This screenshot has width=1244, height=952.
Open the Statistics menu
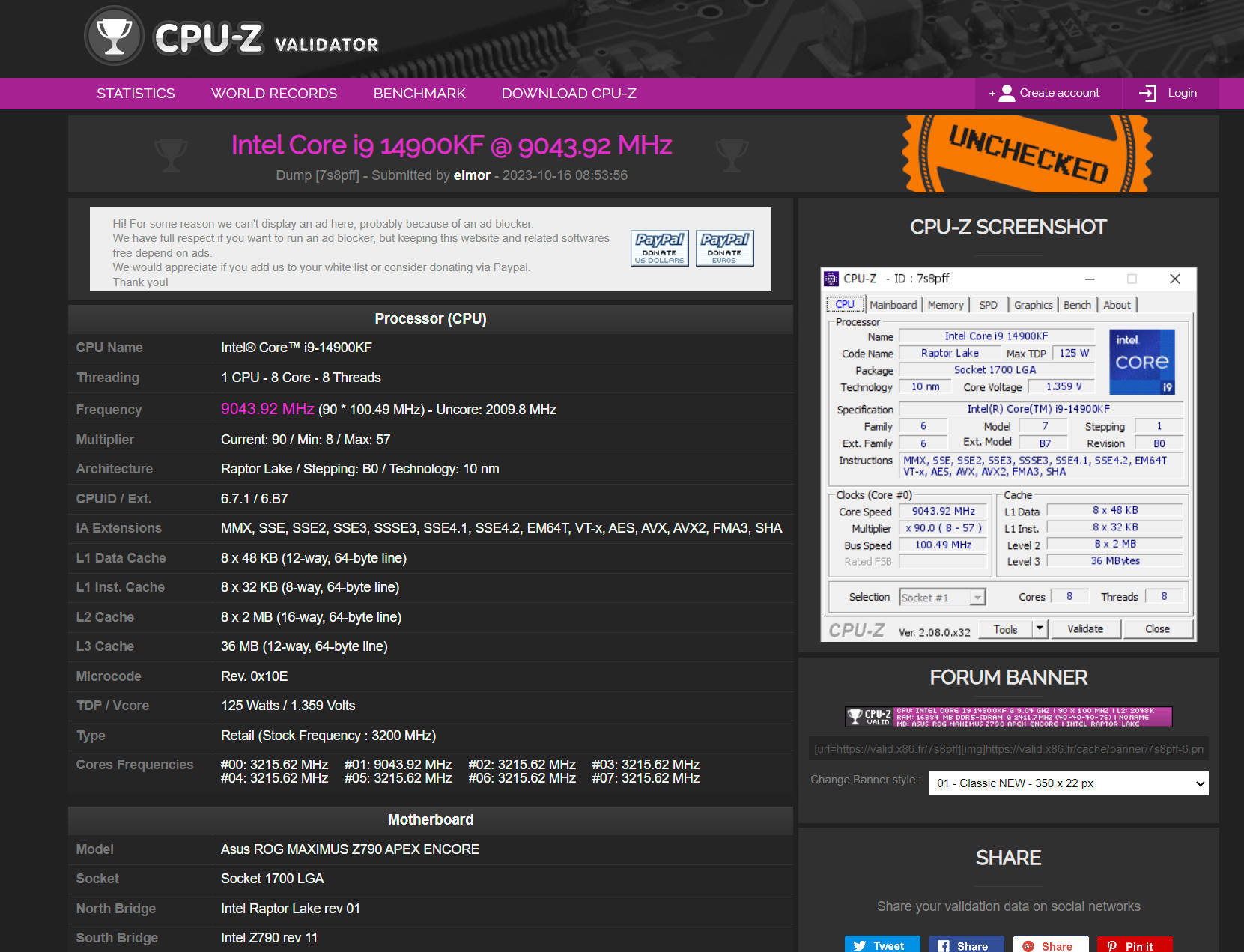(x=136, y=94)
